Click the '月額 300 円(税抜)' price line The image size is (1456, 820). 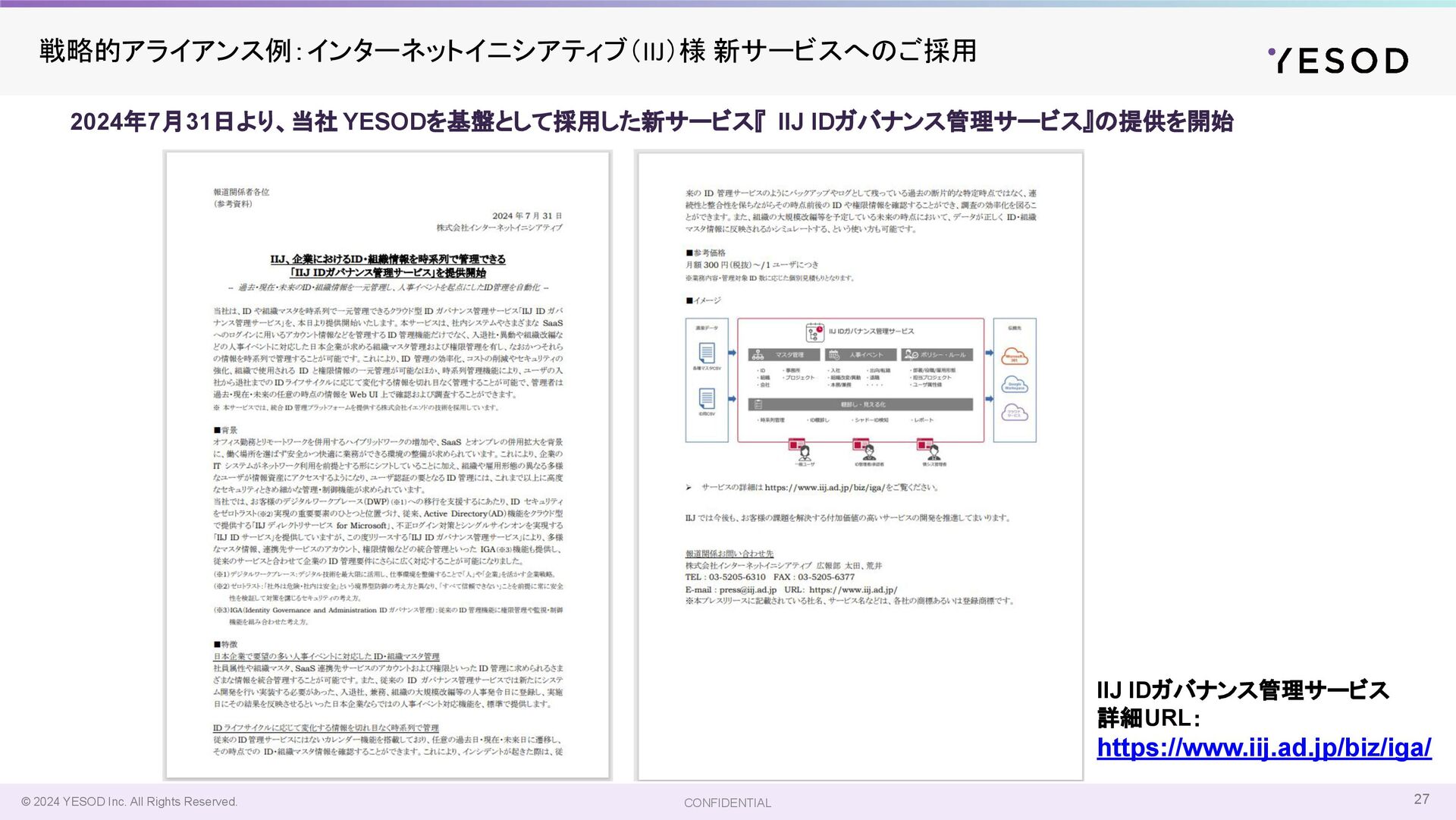pos(752,265)
